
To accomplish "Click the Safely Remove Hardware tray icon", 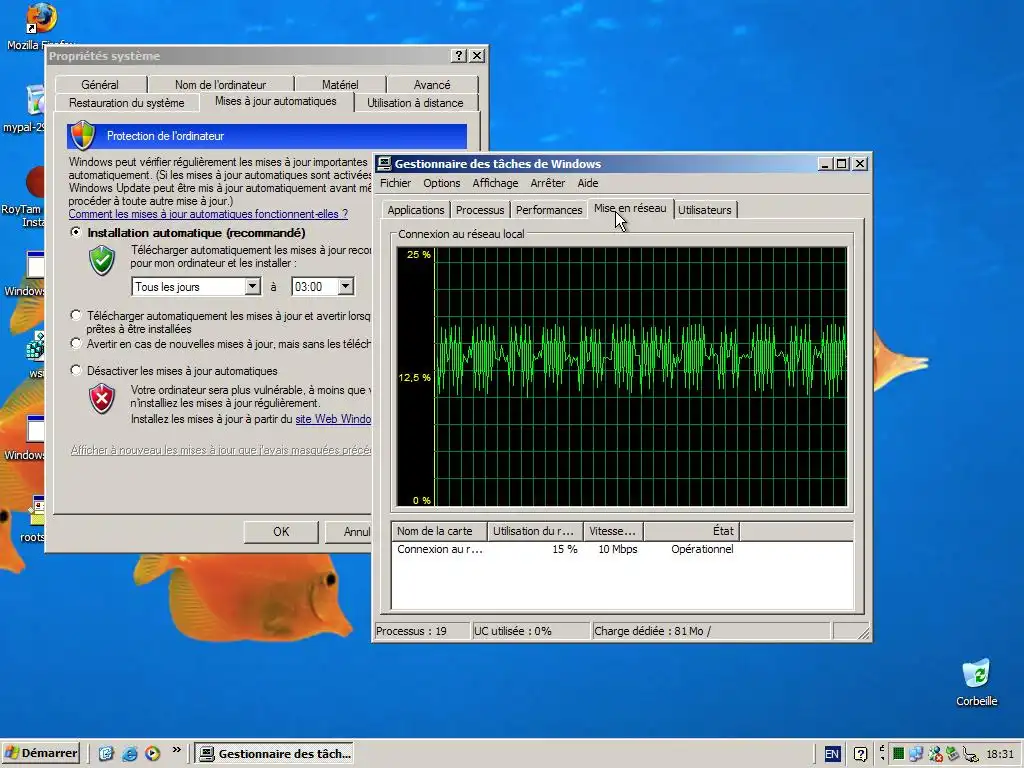I will tap(952, 754).
